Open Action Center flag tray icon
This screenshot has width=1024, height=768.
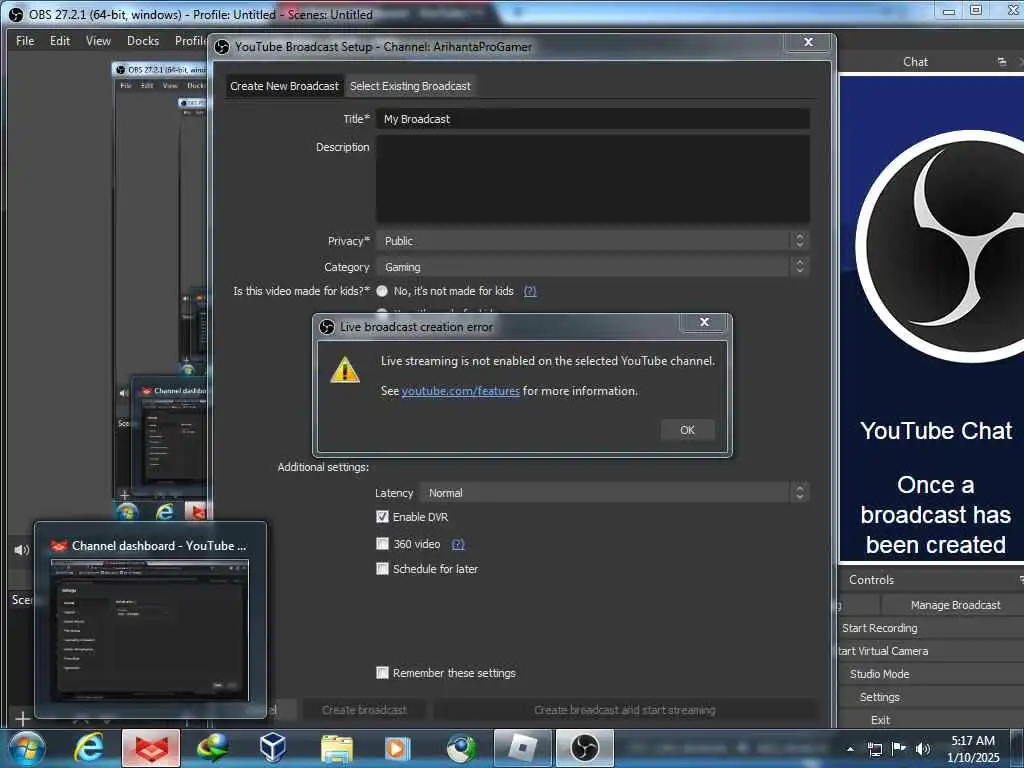pyautogui.click(x=899, y=749)
